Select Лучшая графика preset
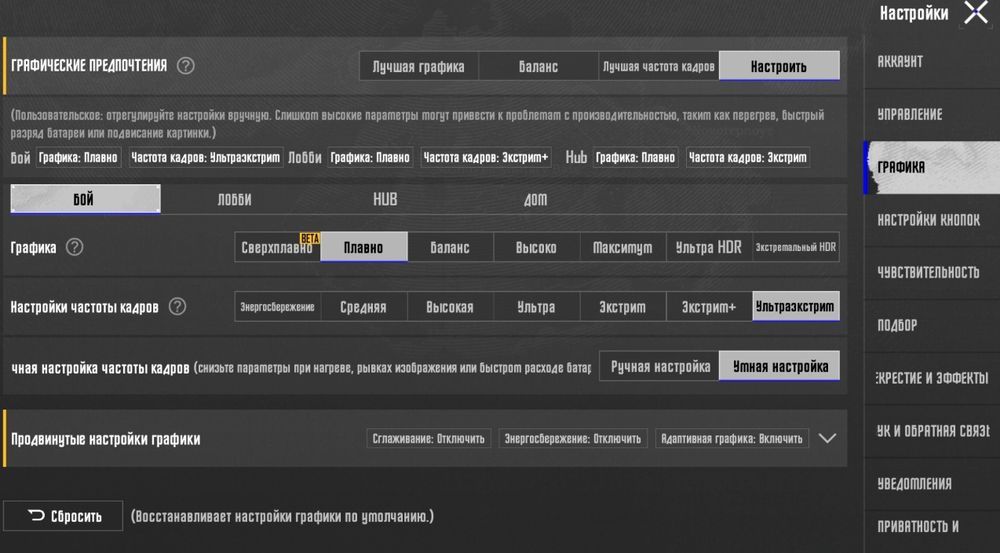 pyautogui.click(x=418, y=66)
